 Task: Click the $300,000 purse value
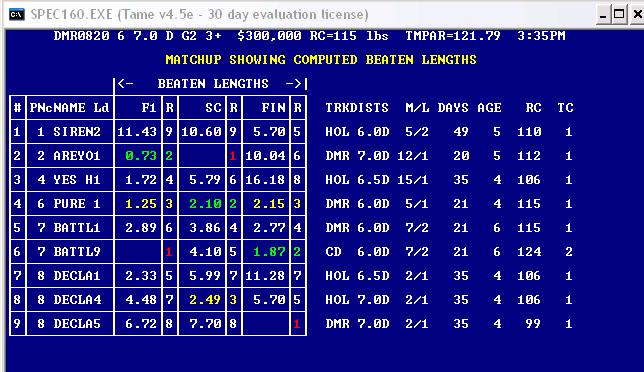(269, 36)
